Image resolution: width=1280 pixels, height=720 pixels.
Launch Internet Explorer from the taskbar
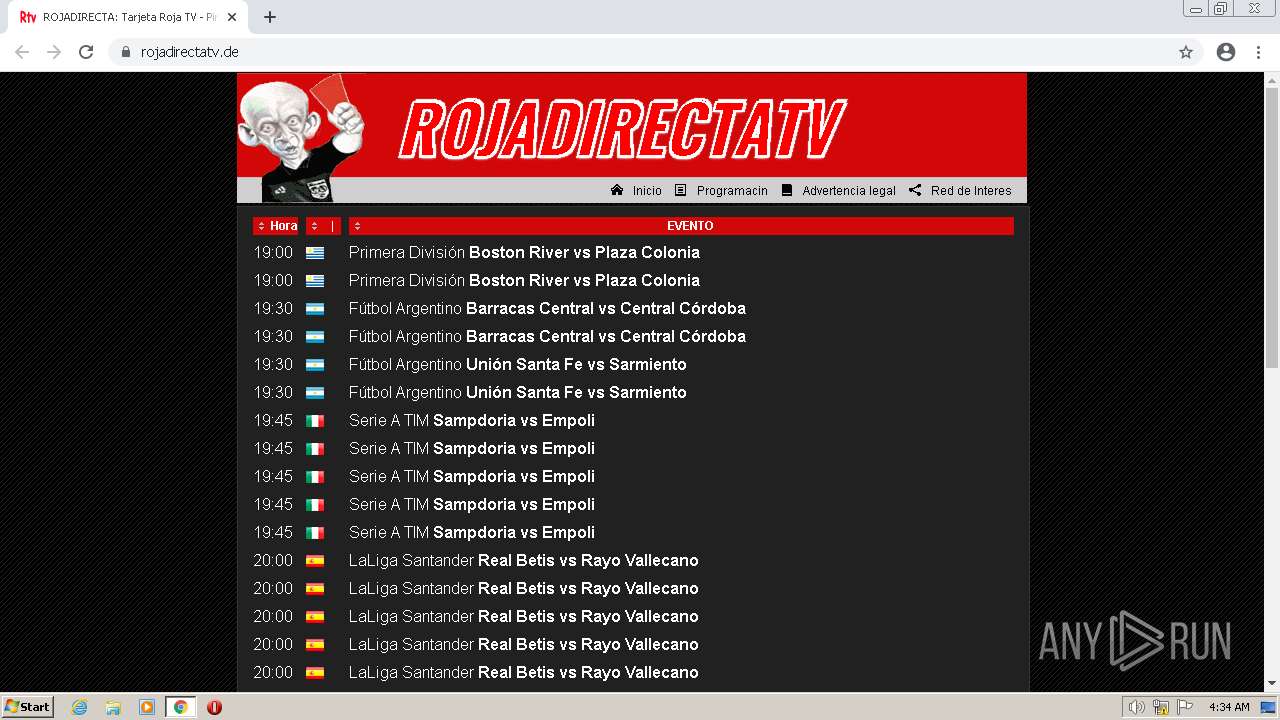coord(80,707)
